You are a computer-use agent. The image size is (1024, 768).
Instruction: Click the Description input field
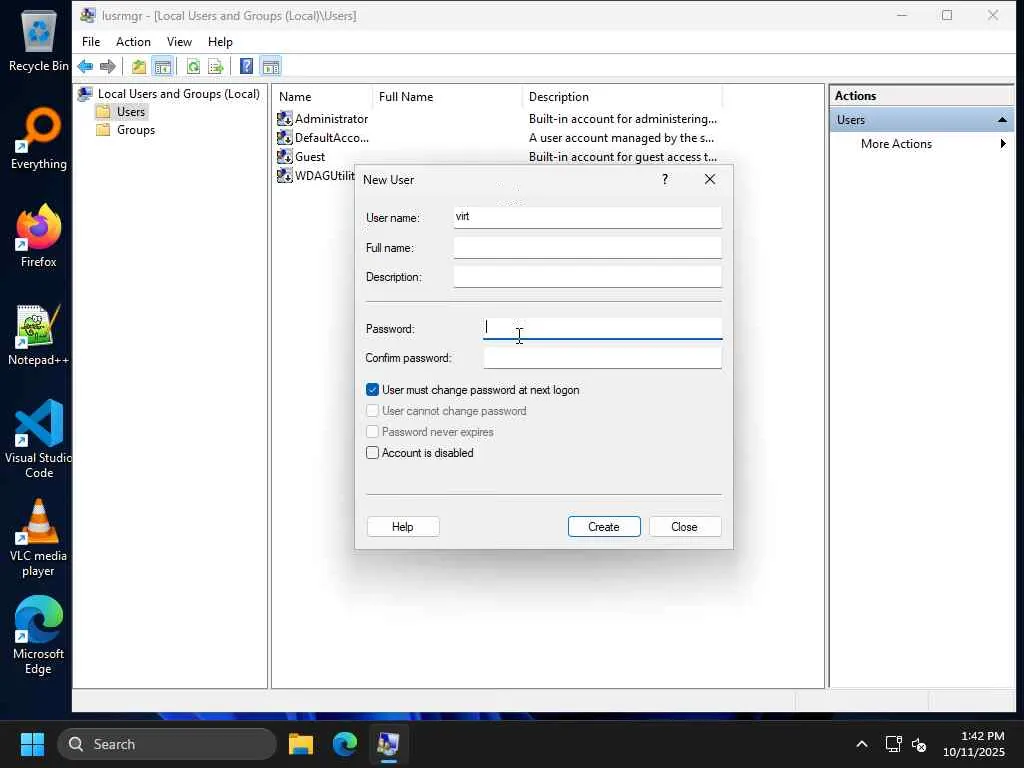point(588,276)
